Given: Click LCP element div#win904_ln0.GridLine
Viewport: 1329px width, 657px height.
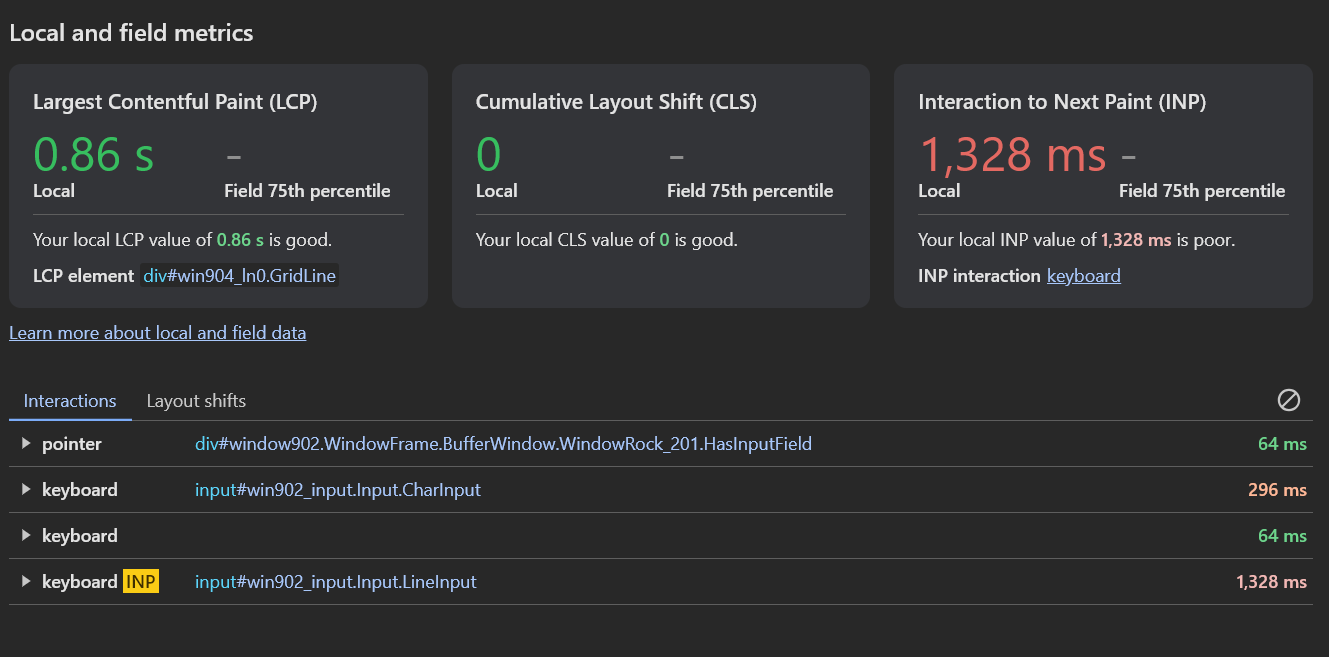Looking at the screenshot, I should [239, 276].
